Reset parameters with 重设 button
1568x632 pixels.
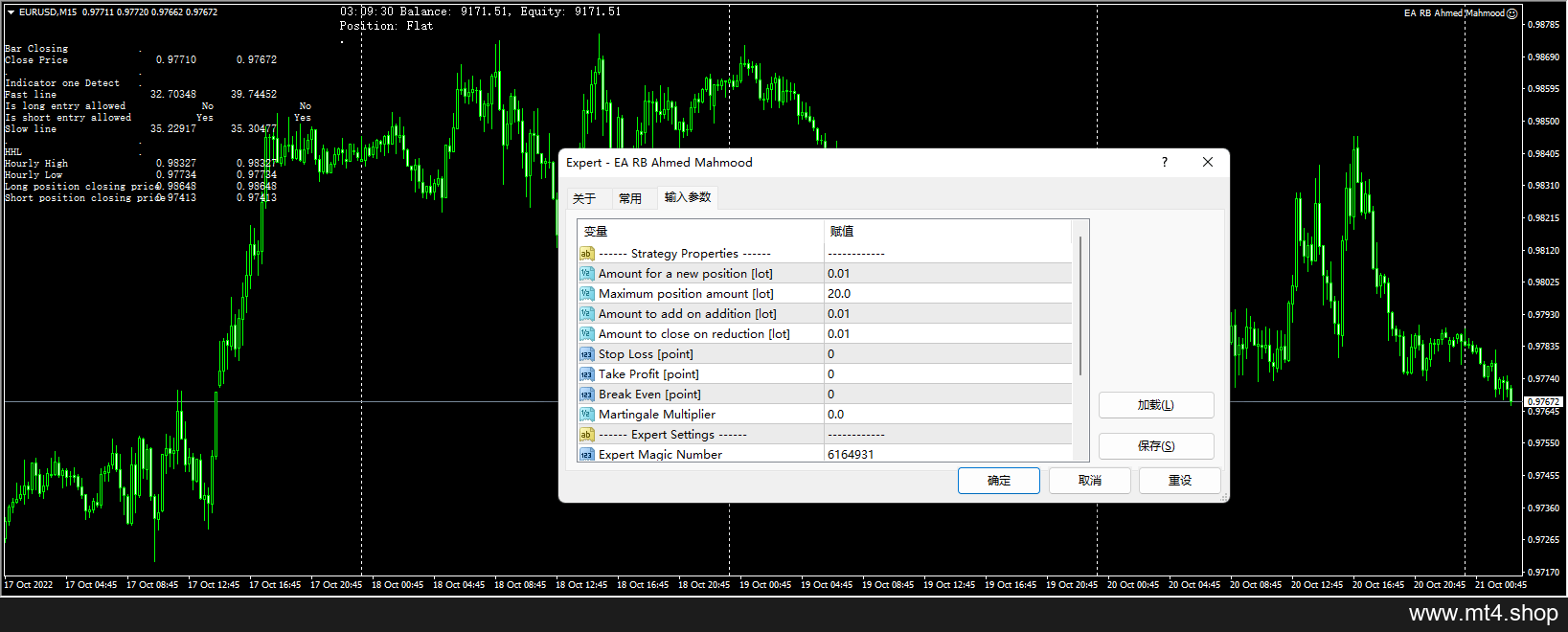pos(1180,481)
